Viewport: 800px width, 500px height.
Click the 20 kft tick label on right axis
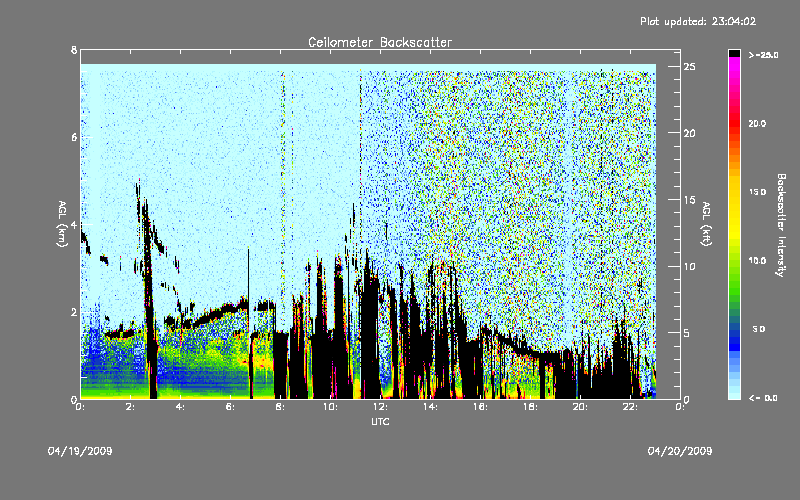[x=689, y=133]
